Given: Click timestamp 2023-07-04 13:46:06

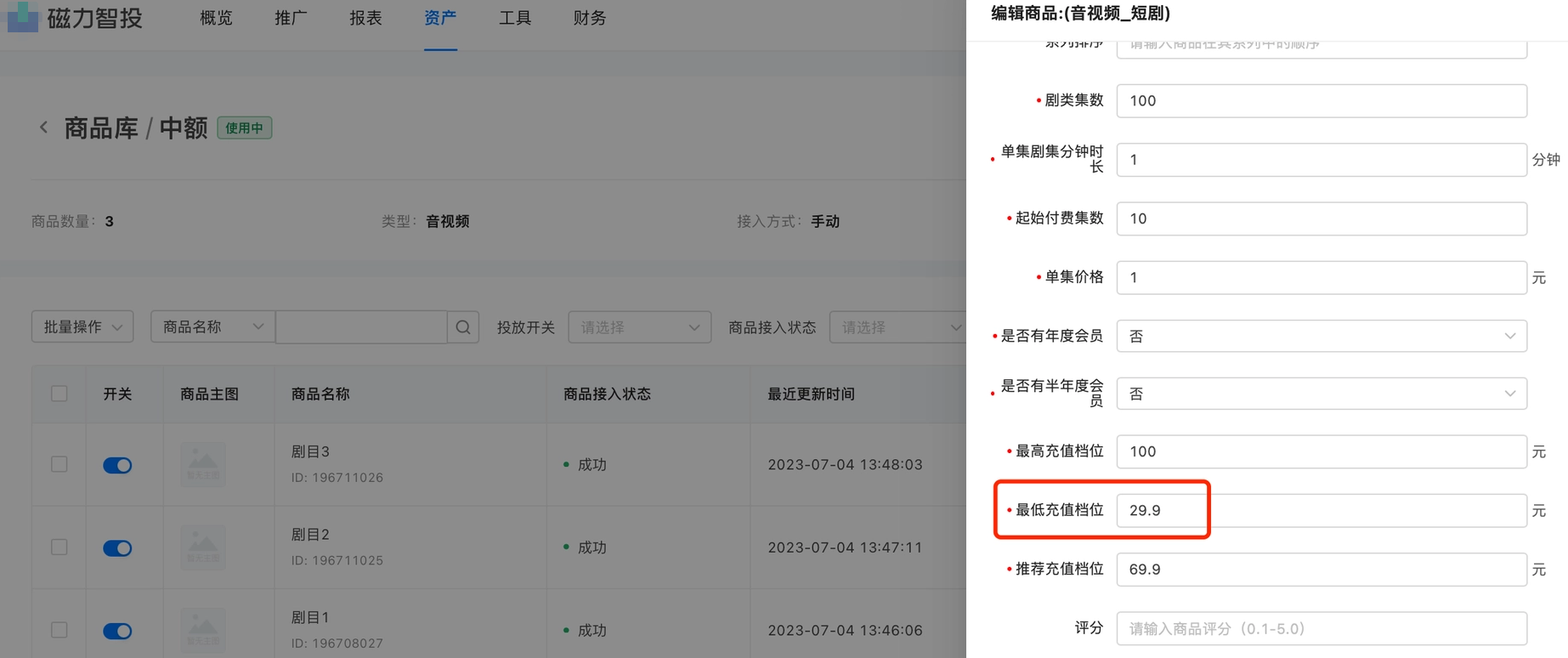Looking at the screenshot, I should (x=845, y=630).
